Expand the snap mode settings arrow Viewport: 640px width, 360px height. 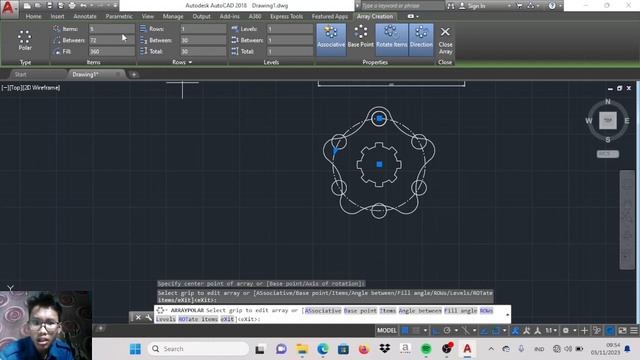[x=425, y=330]
